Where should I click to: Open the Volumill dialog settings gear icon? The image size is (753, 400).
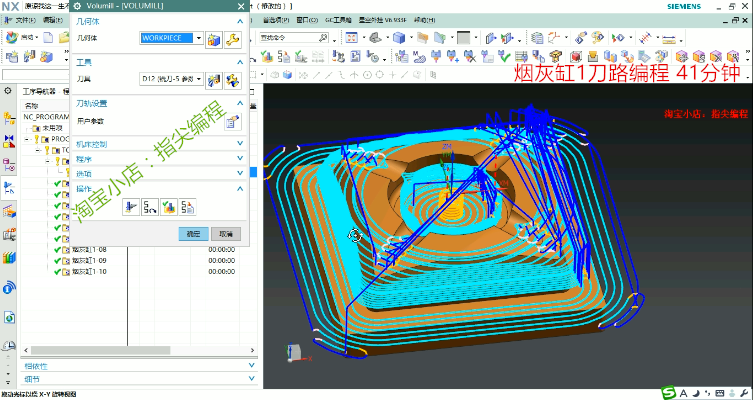tap(76, 7)
